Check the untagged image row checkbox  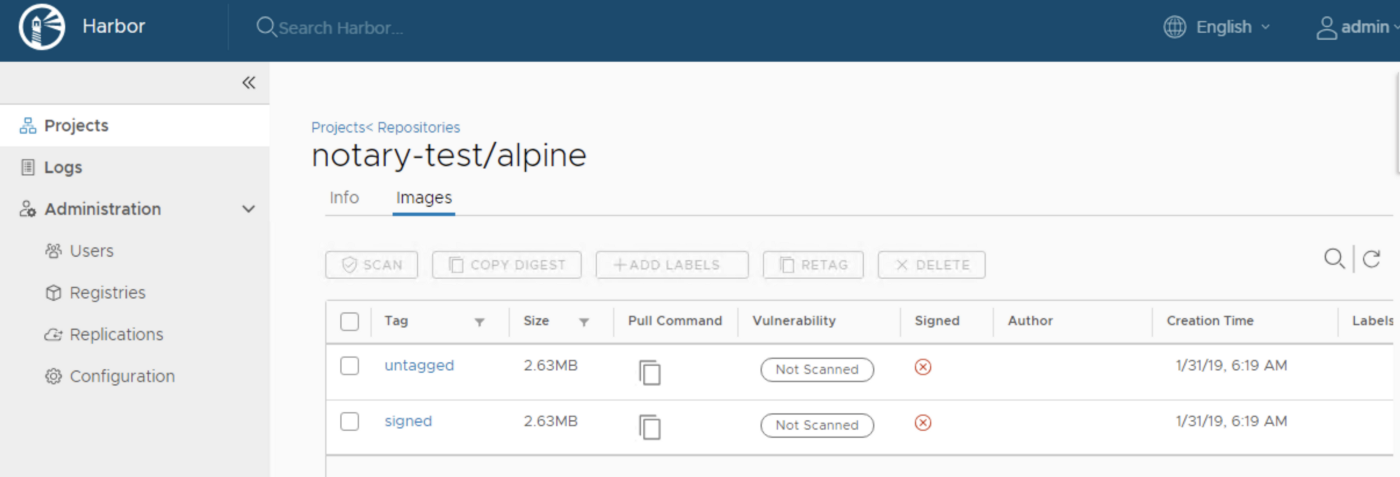pyautogui.click(x=349, y=366)
